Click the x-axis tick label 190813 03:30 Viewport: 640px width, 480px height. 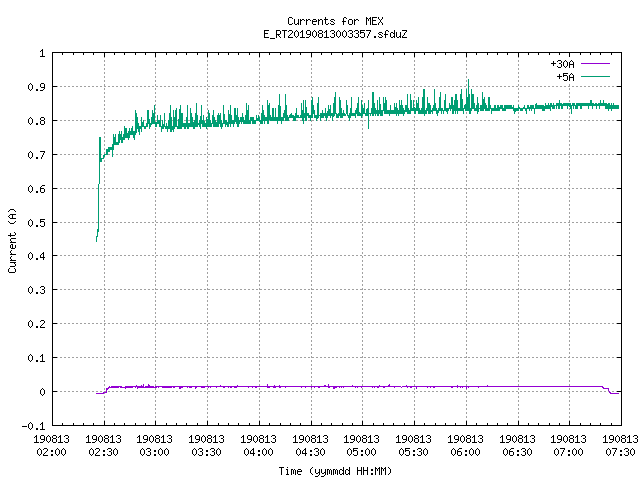pyautogui.click(x=206, y=445)
